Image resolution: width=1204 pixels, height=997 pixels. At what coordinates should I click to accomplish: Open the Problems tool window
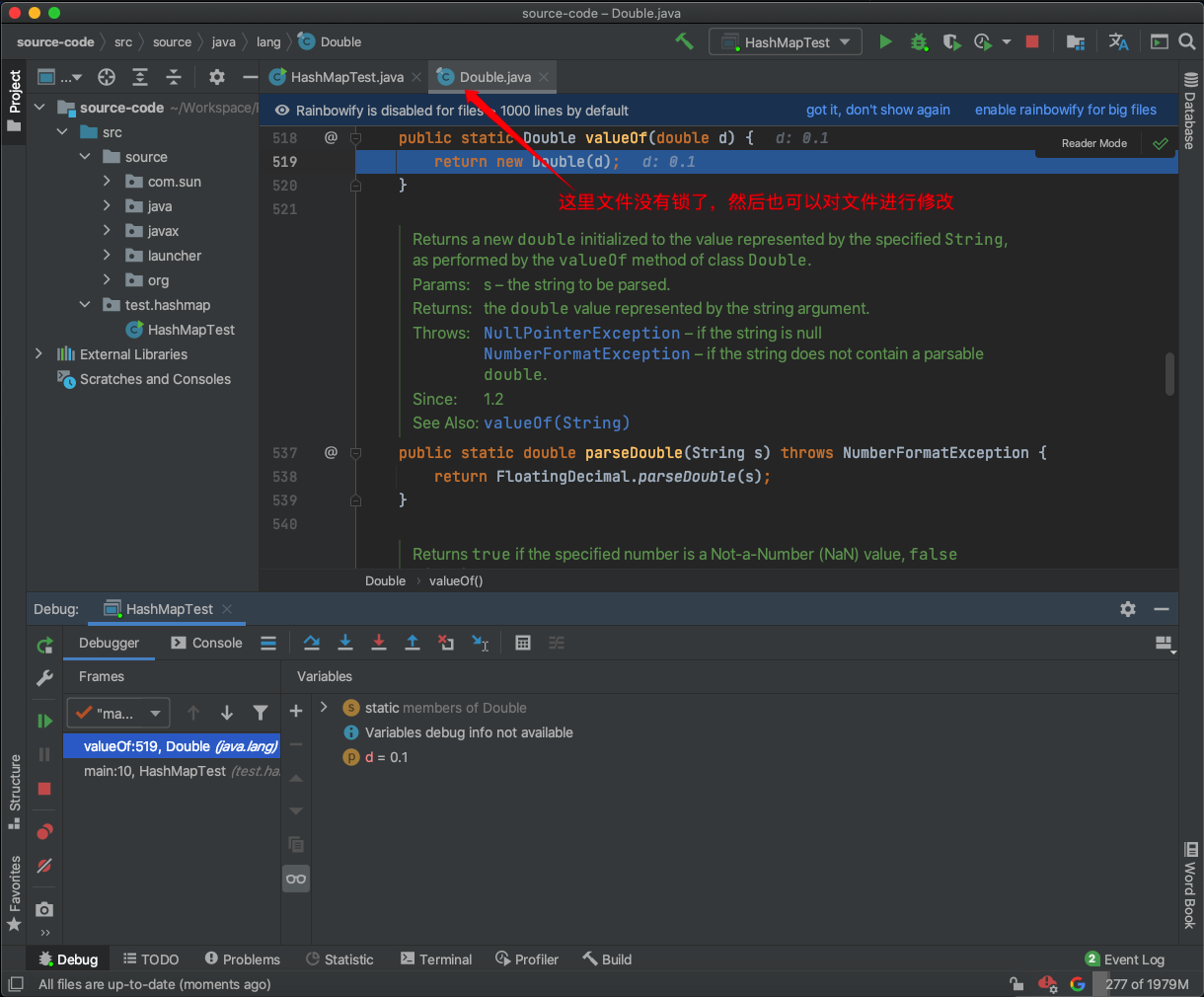[x=243, y=959]
